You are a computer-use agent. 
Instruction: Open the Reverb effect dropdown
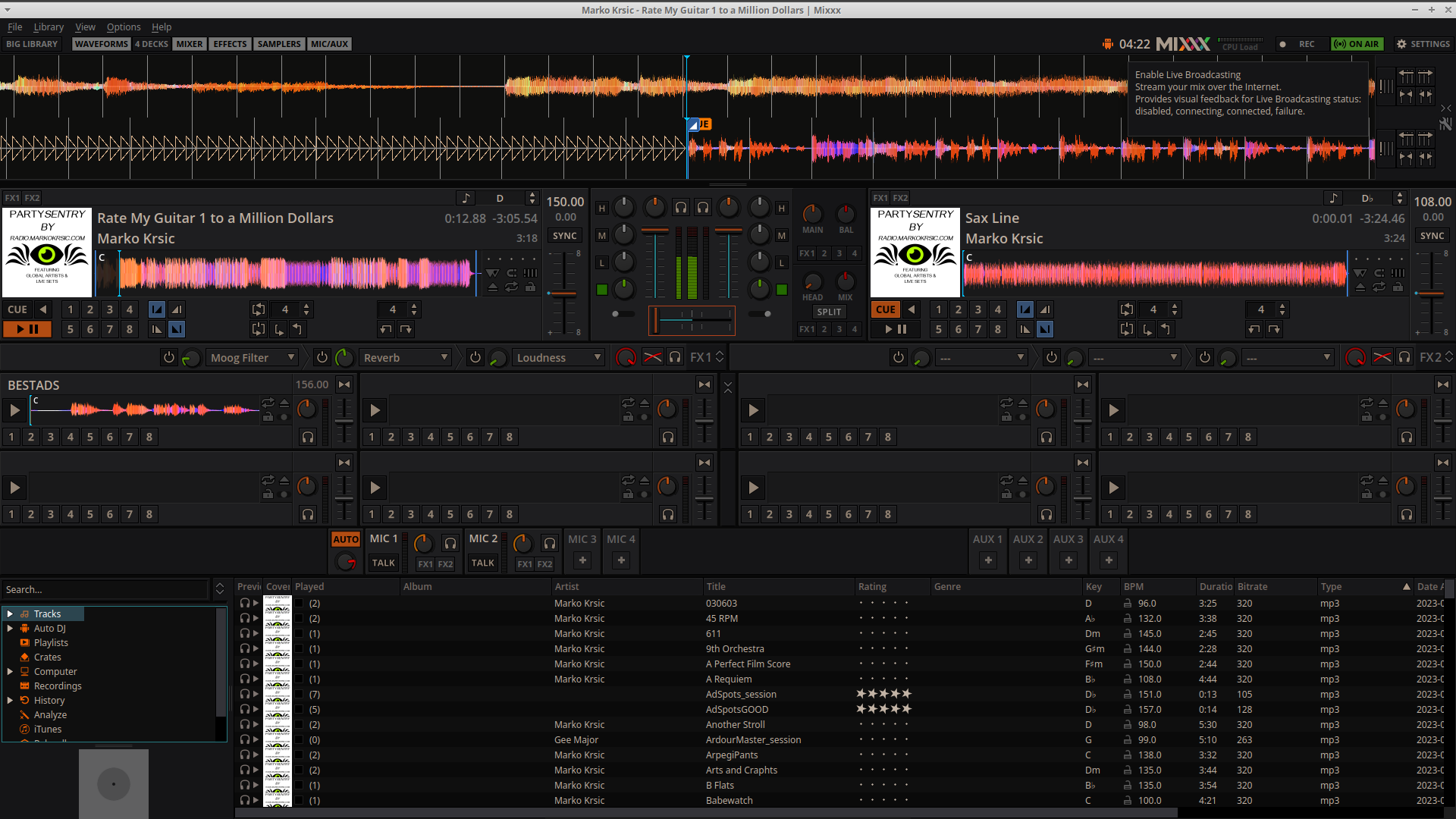[406, 357]
